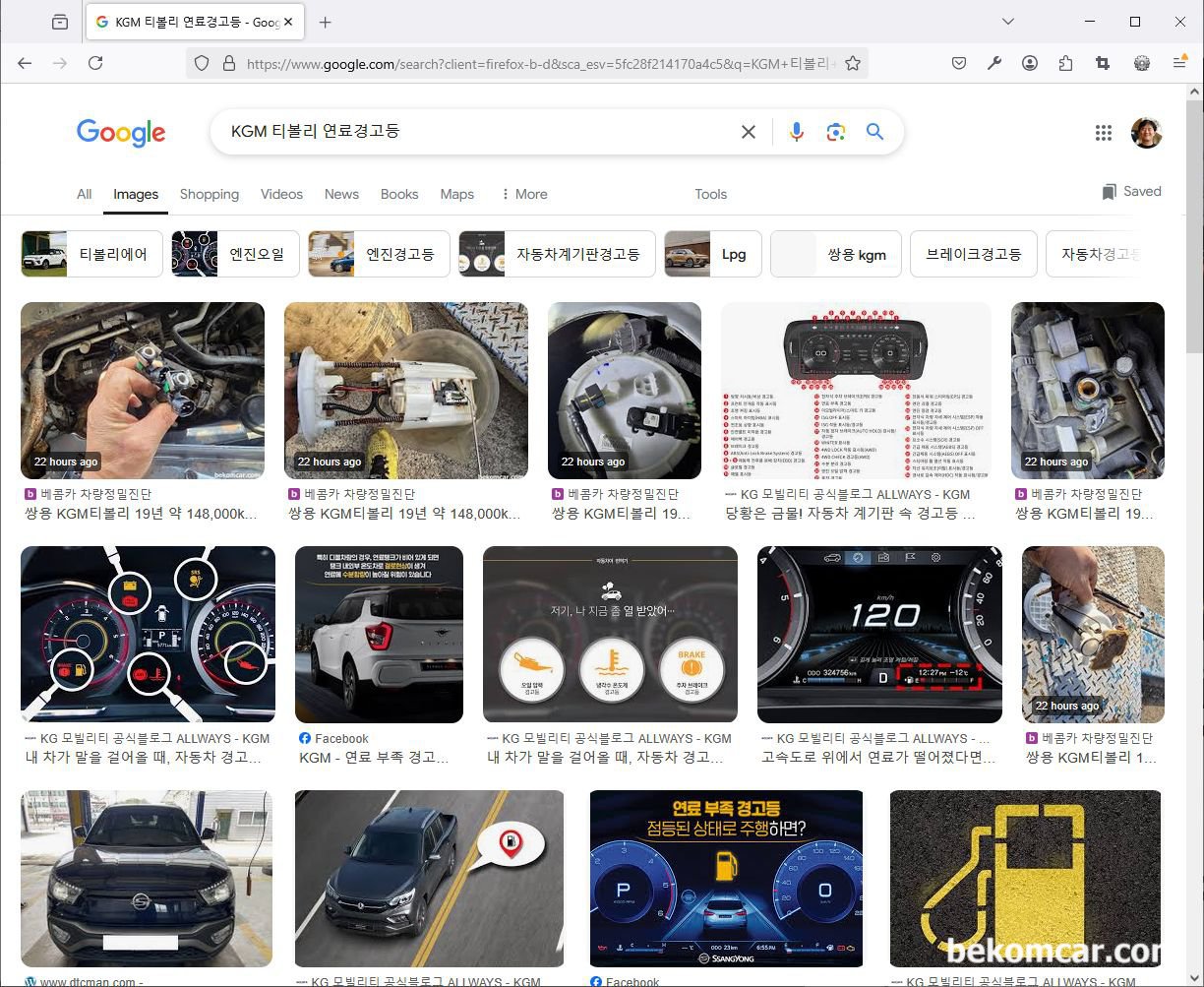The height and width of the screenshot is (987, 1204).
Task: Open the 120 km/h digital cluster image
Action: [x=879, y=635]
